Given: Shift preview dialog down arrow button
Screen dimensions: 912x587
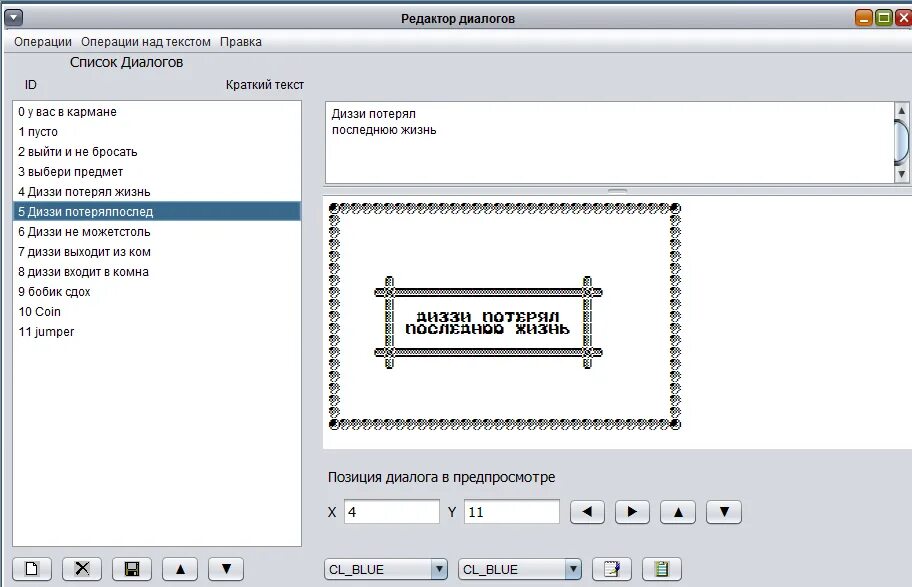Looking at the screenshot, I should (x=724, y=512).
